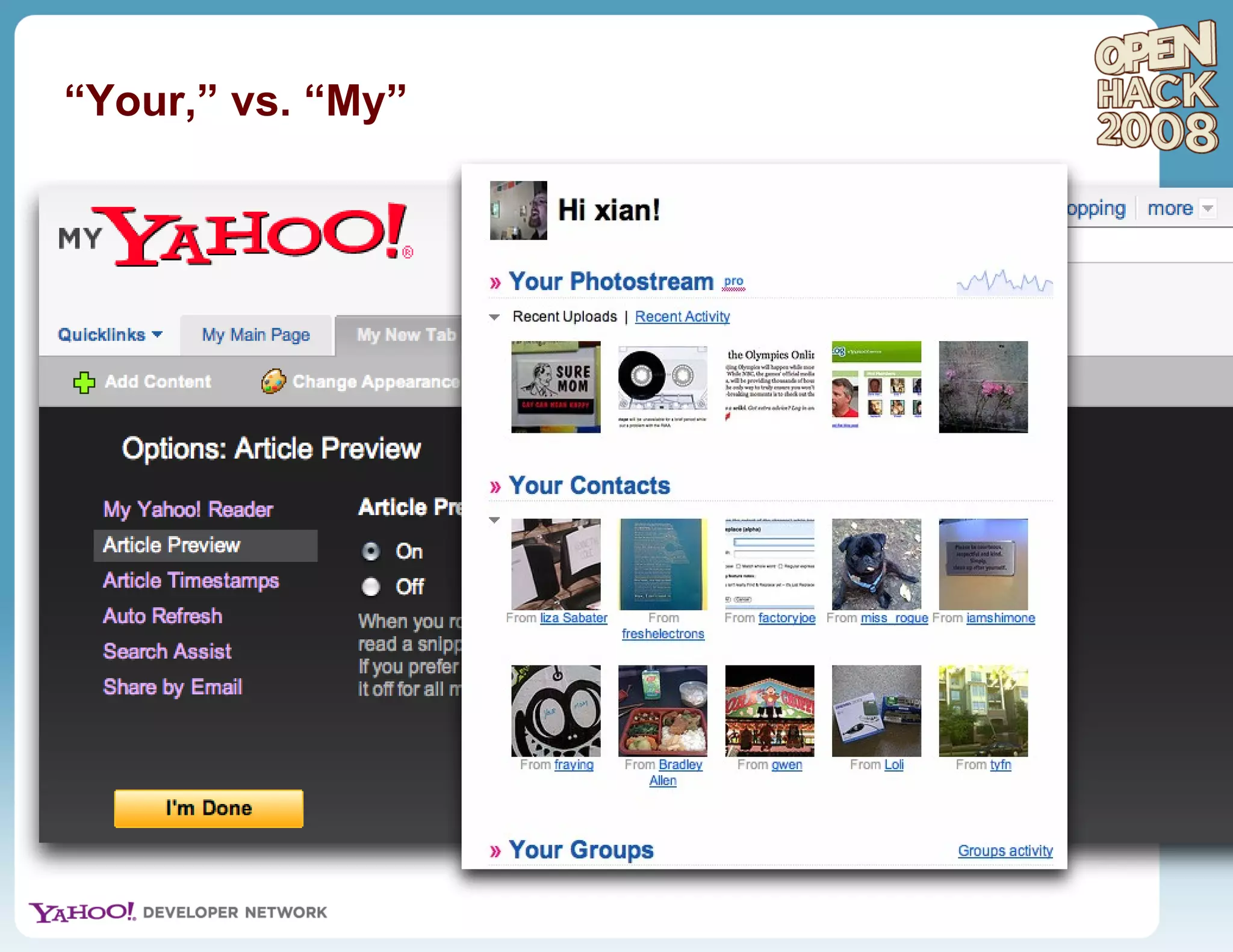Open the teal book cover photo
This screenshot has width=1233, height=952.
click(x=663, y=564)
